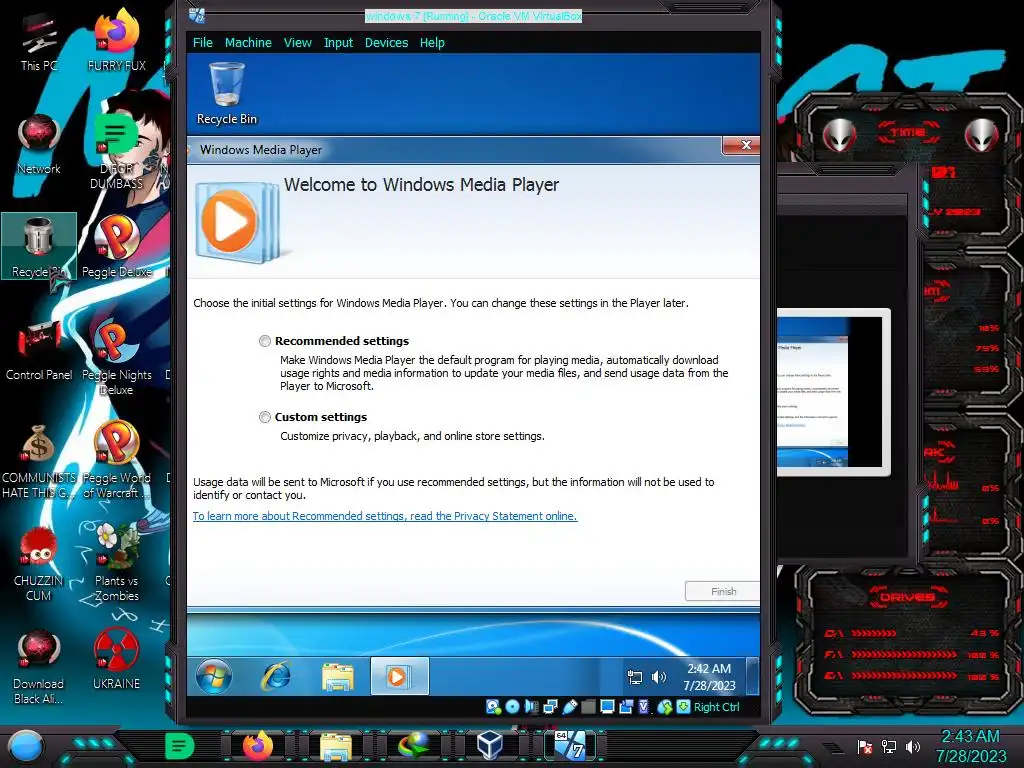
Task: Open the Privacy Statement online link
Action: pos(385,516)
